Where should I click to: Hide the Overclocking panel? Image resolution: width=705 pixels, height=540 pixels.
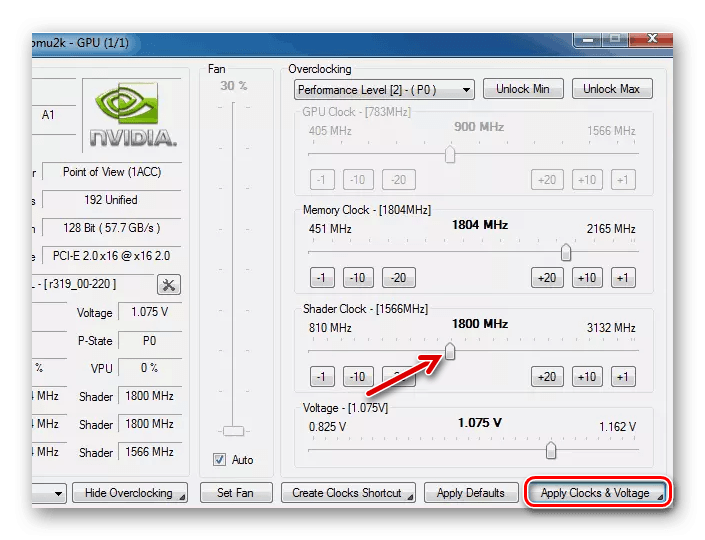tap(129, 493)
